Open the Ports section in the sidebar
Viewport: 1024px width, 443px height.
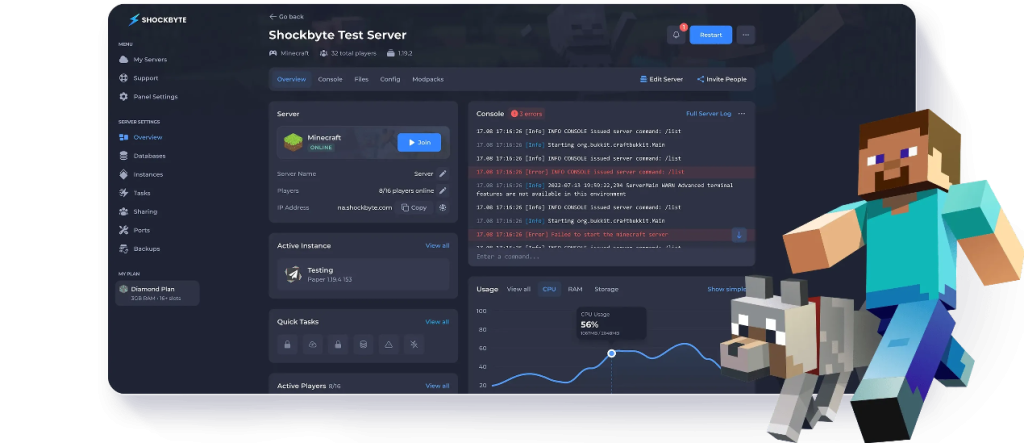point(134,230)
